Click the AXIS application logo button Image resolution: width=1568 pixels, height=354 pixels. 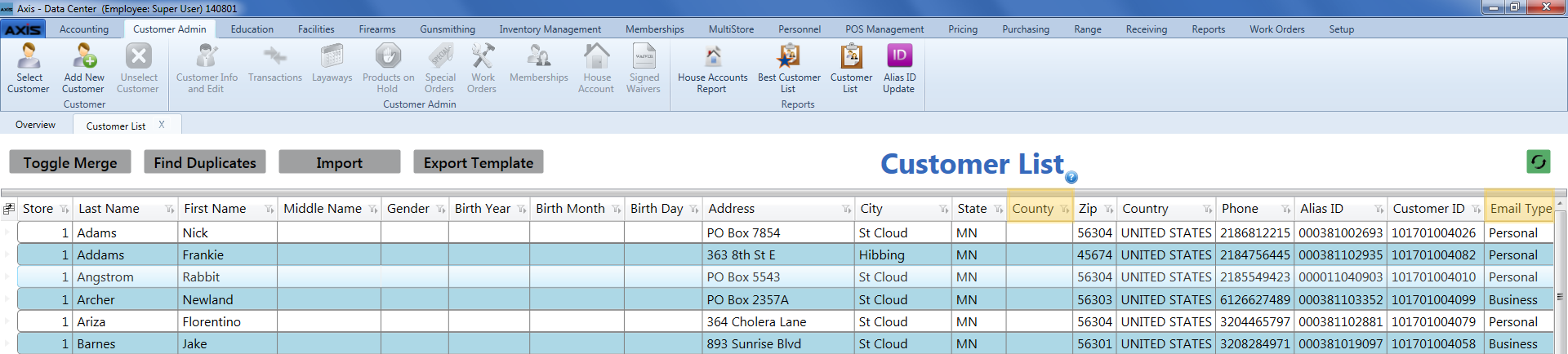[x=23, y=29]
